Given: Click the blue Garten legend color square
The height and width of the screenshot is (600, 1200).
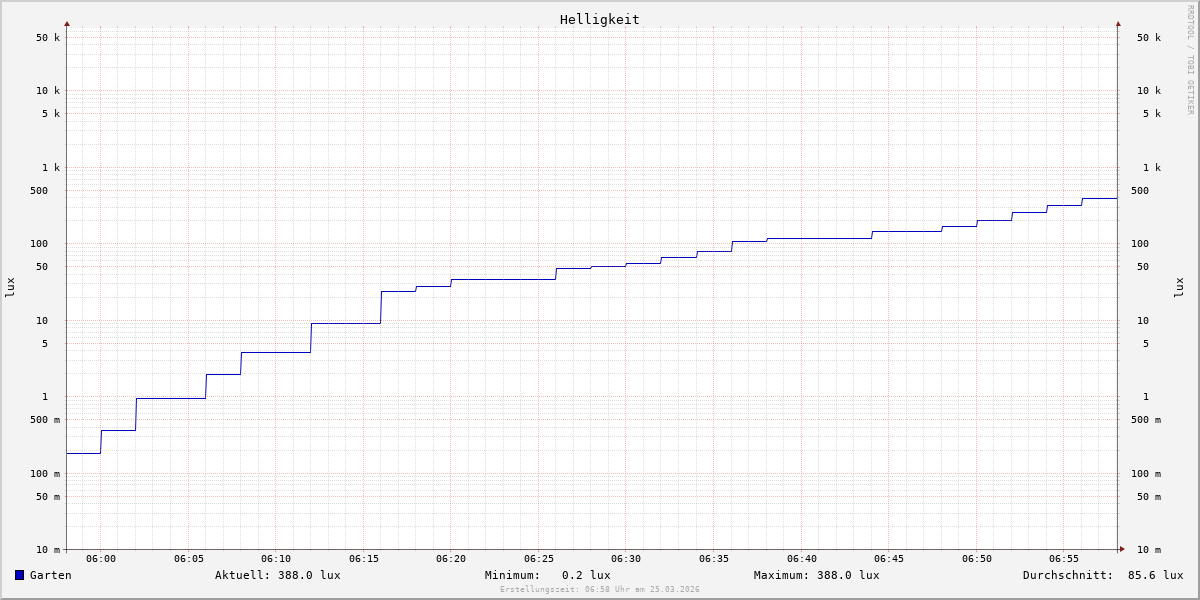Looking at the screenshot, I should click(19, 575).
